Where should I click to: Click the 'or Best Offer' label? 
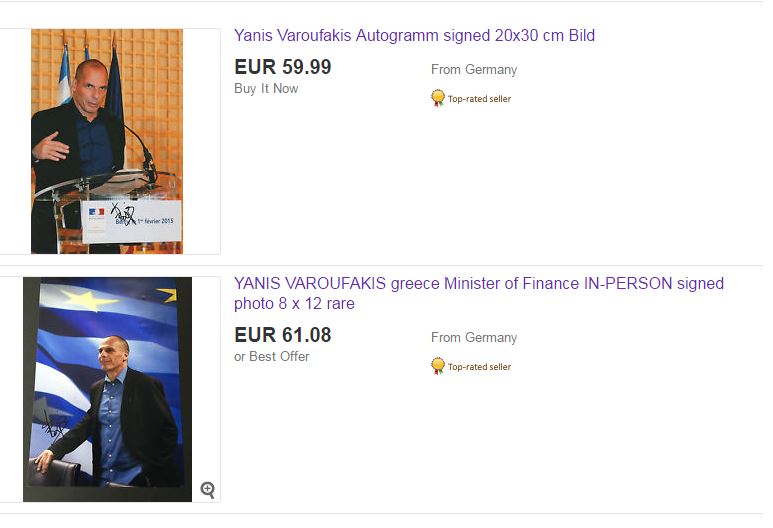pyautogui.click(x=271, y=357)
